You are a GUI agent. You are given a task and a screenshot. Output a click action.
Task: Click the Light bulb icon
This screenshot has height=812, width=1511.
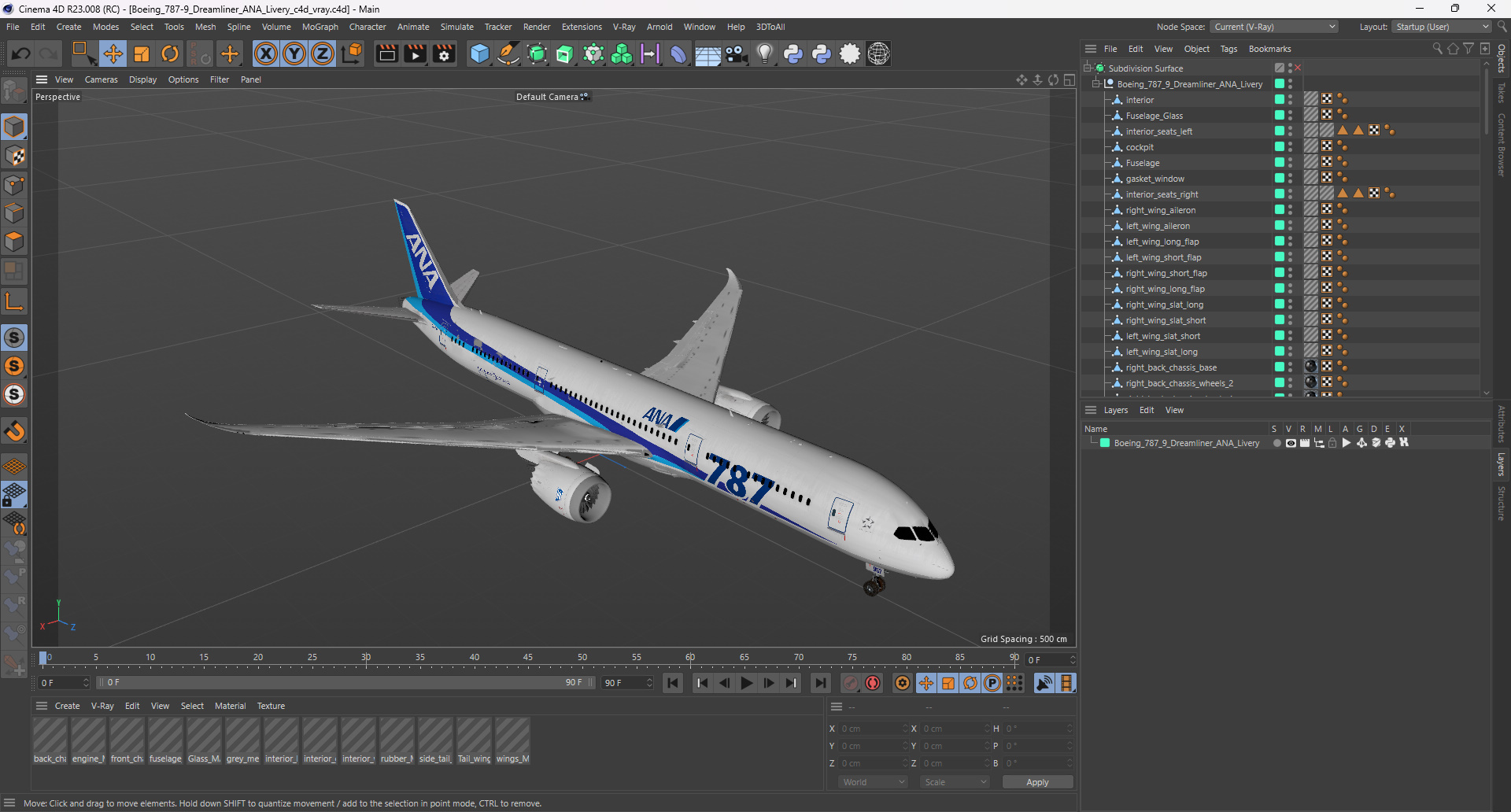[x=764, y=54]
